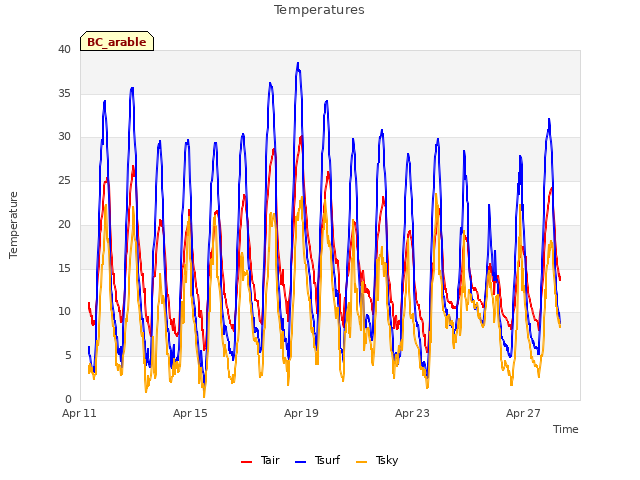The width and height of the screenshot is (640, 480).
Task: Click the Apr 11 x-axis label
Action: pyautogui.click(x=79, y=413)
